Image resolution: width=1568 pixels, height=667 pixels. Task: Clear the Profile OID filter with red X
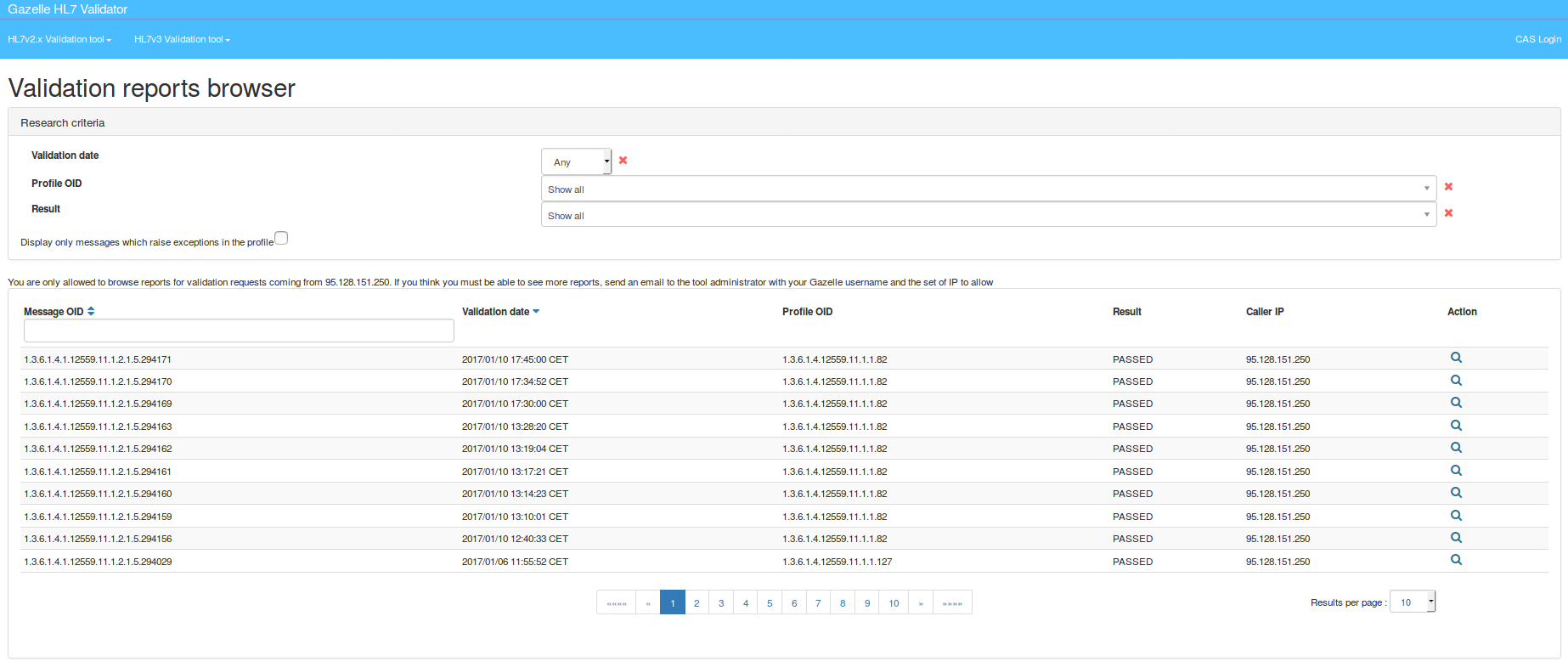[1448, 187]
